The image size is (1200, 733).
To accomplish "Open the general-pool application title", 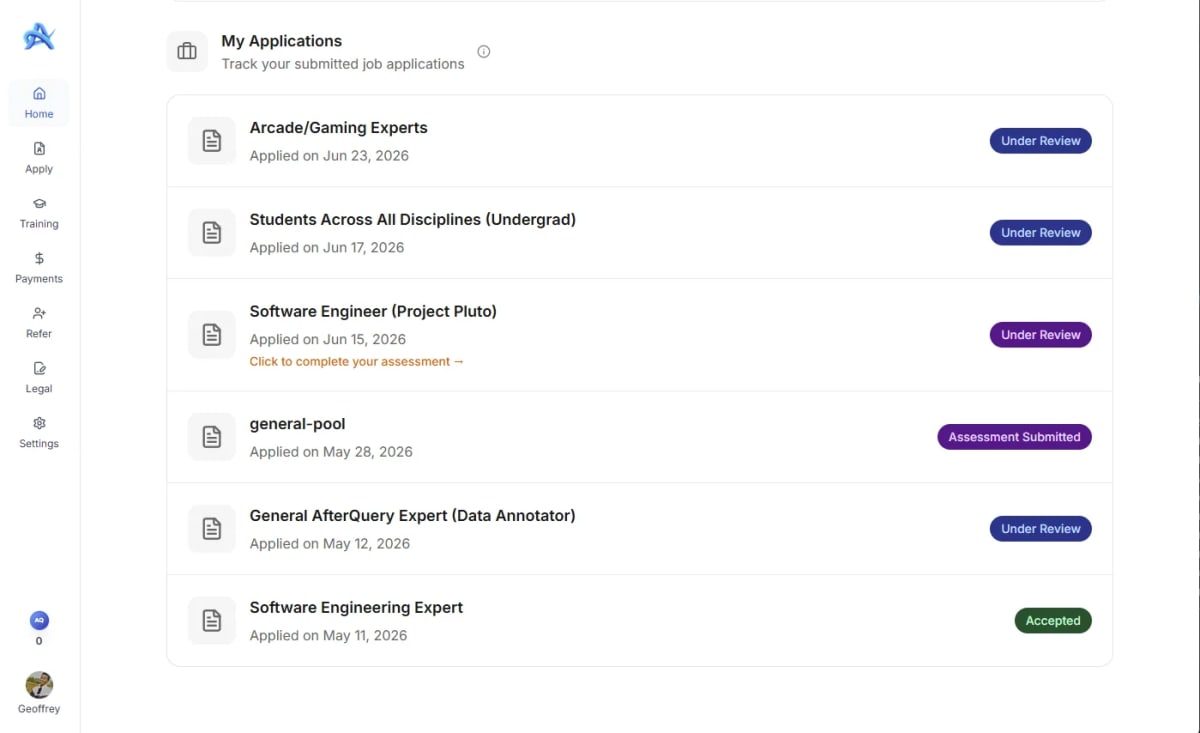I will coord(298,424).
